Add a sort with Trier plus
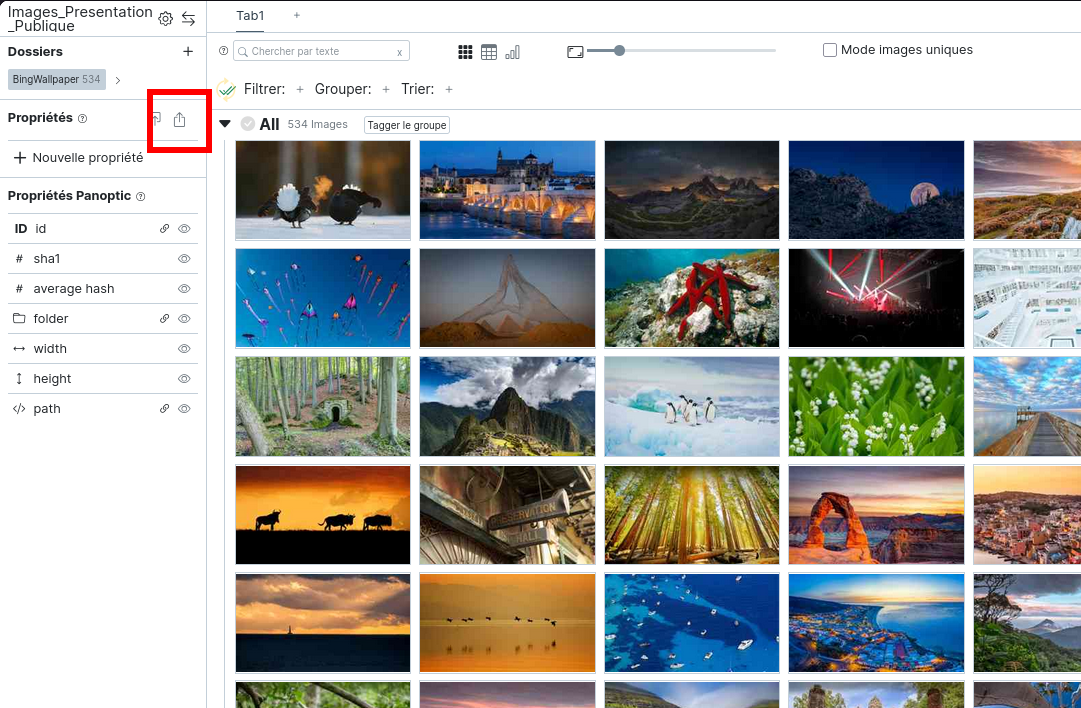Image resolution: width=1081 pixels, height=708 pixels. (x=449, y=89)
